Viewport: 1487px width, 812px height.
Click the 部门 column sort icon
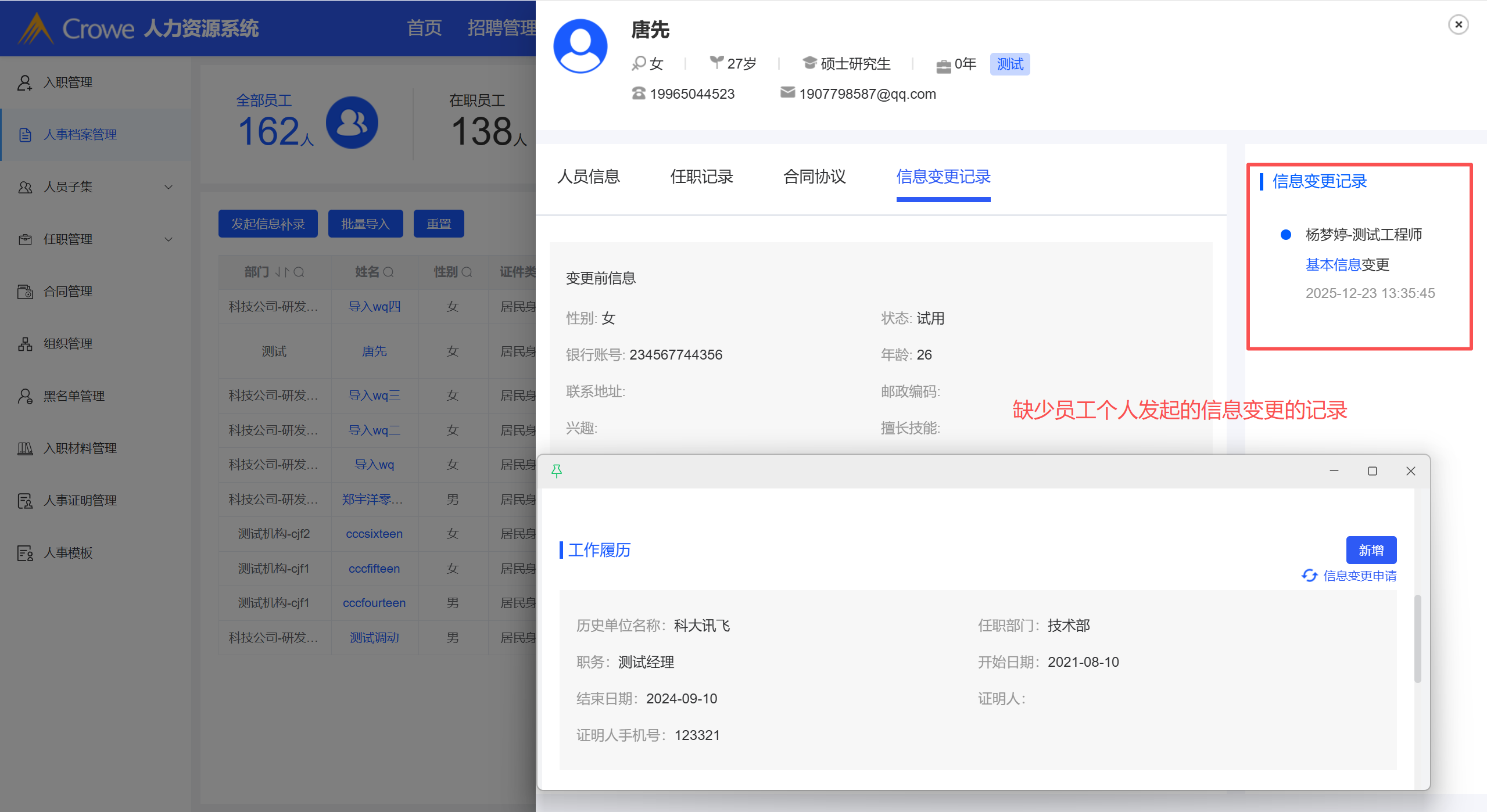point(282,272)
